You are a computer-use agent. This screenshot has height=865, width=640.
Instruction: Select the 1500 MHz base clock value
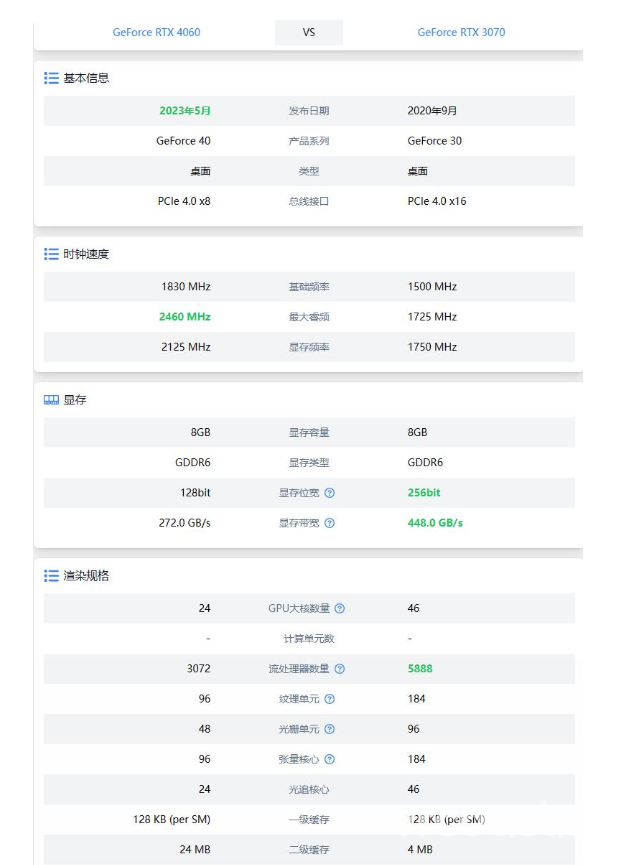click(x=432, y=286)
